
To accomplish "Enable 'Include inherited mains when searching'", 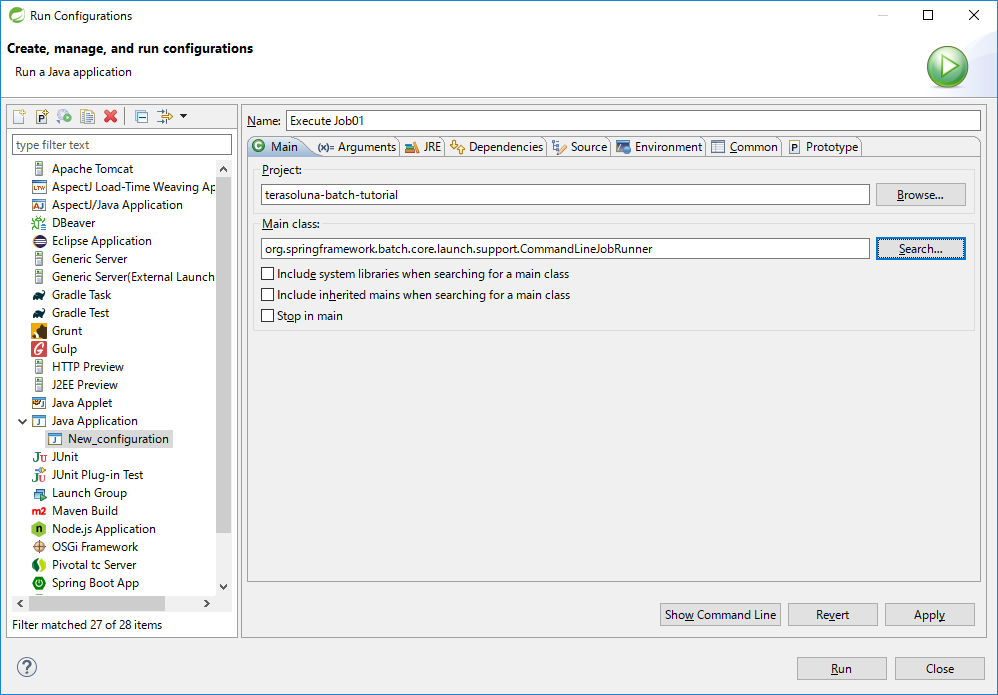I will 268,295.
